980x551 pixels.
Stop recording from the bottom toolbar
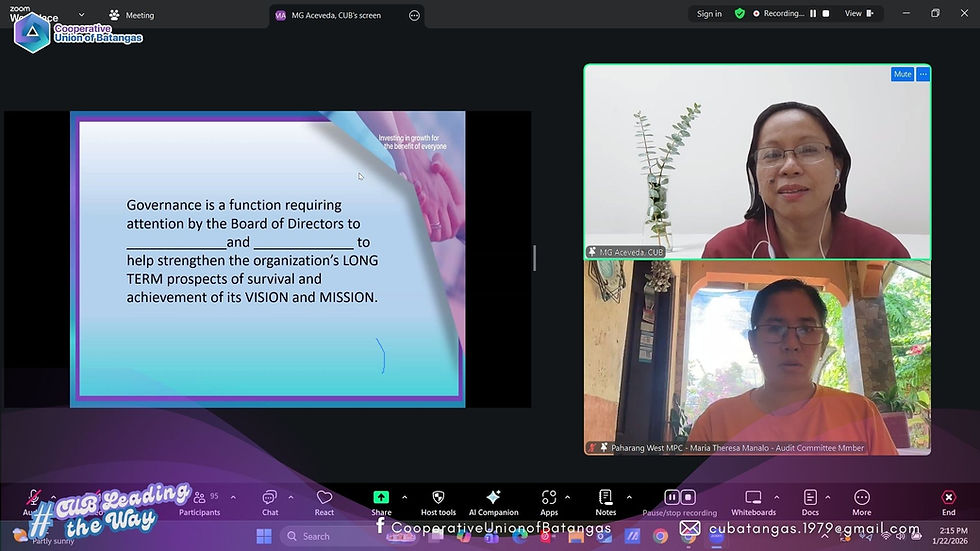click(688, 497)
